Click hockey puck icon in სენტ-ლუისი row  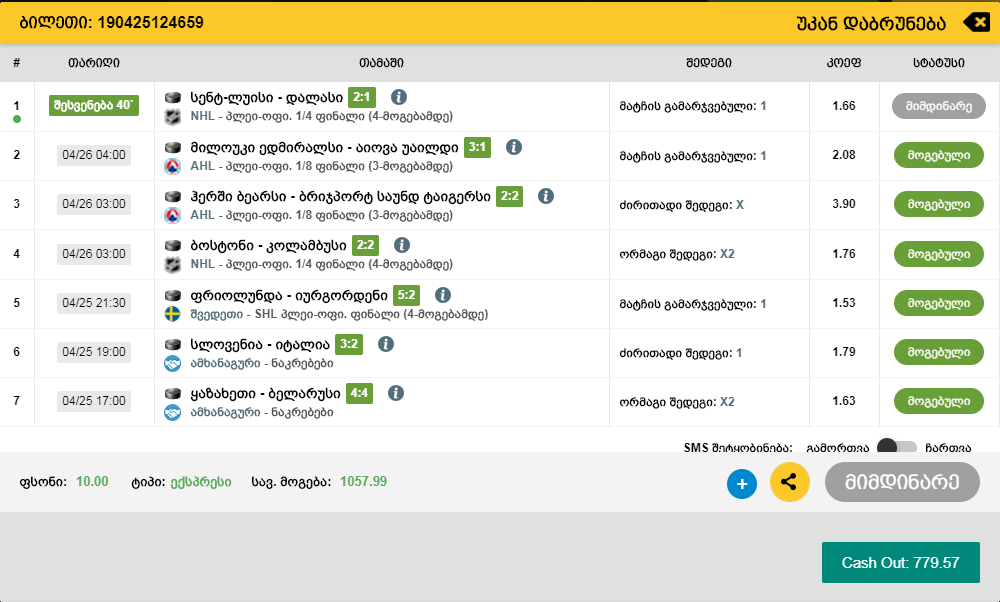(173, 98)
